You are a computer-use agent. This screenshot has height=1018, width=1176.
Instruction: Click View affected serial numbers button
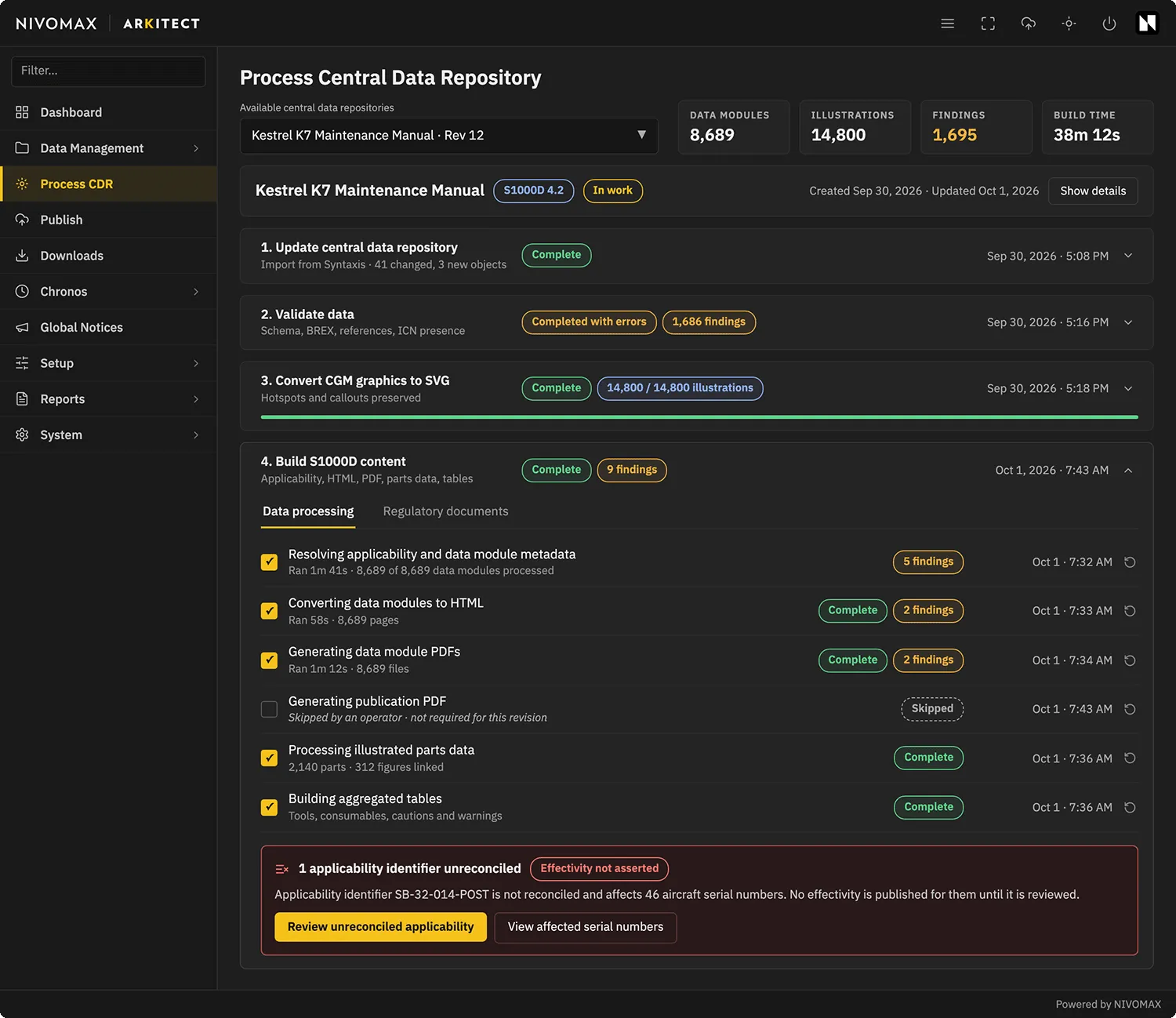point(586,927)
